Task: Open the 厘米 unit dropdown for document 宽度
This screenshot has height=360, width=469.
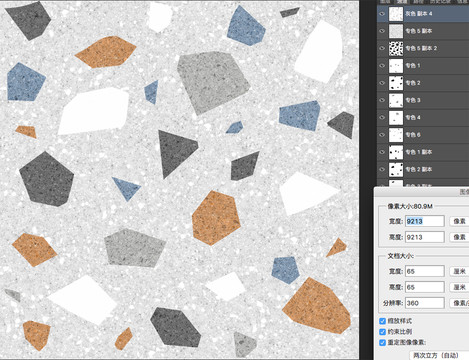Action: tap(459, 271)
